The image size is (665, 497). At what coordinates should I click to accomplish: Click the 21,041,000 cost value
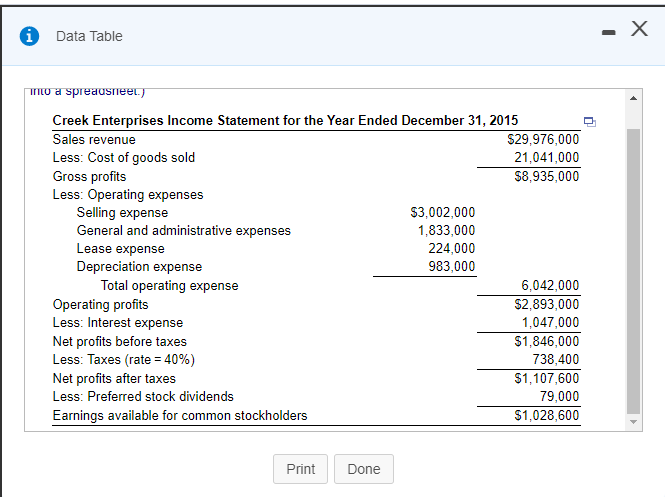coord(547,157)
